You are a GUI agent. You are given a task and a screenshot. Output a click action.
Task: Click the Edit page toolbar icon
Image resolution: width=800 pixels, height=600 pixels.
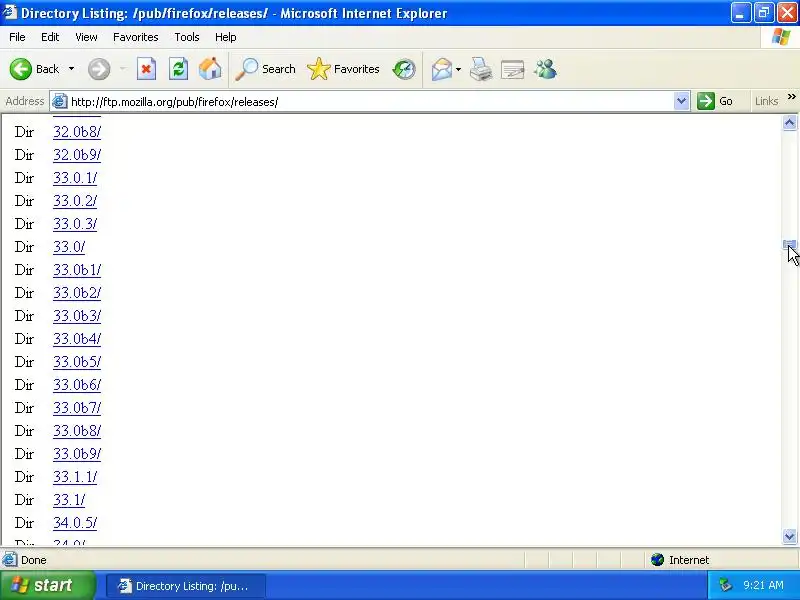[513, 69]
